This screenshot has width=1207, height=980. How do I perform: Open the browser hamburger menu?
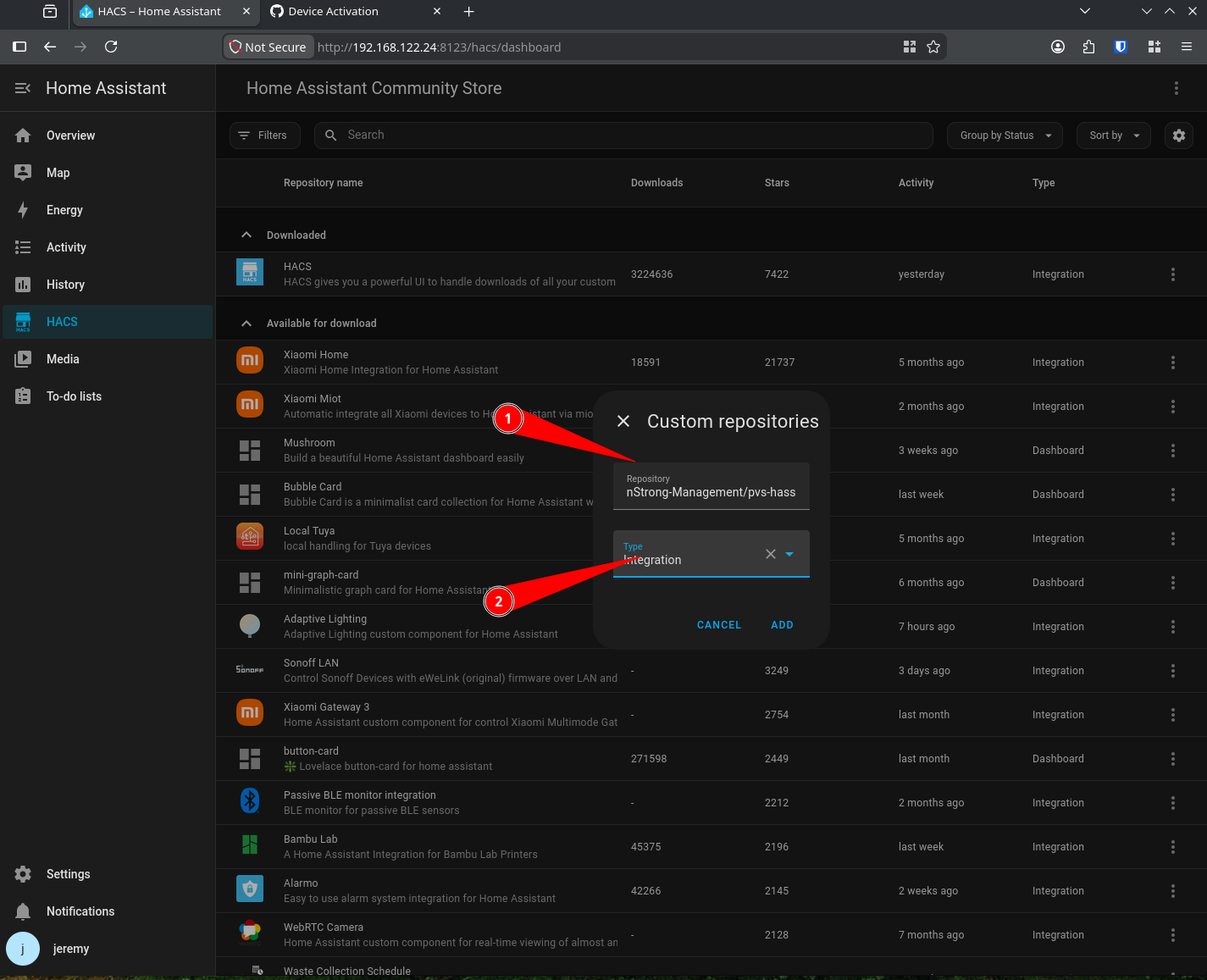coord(1187,47)
